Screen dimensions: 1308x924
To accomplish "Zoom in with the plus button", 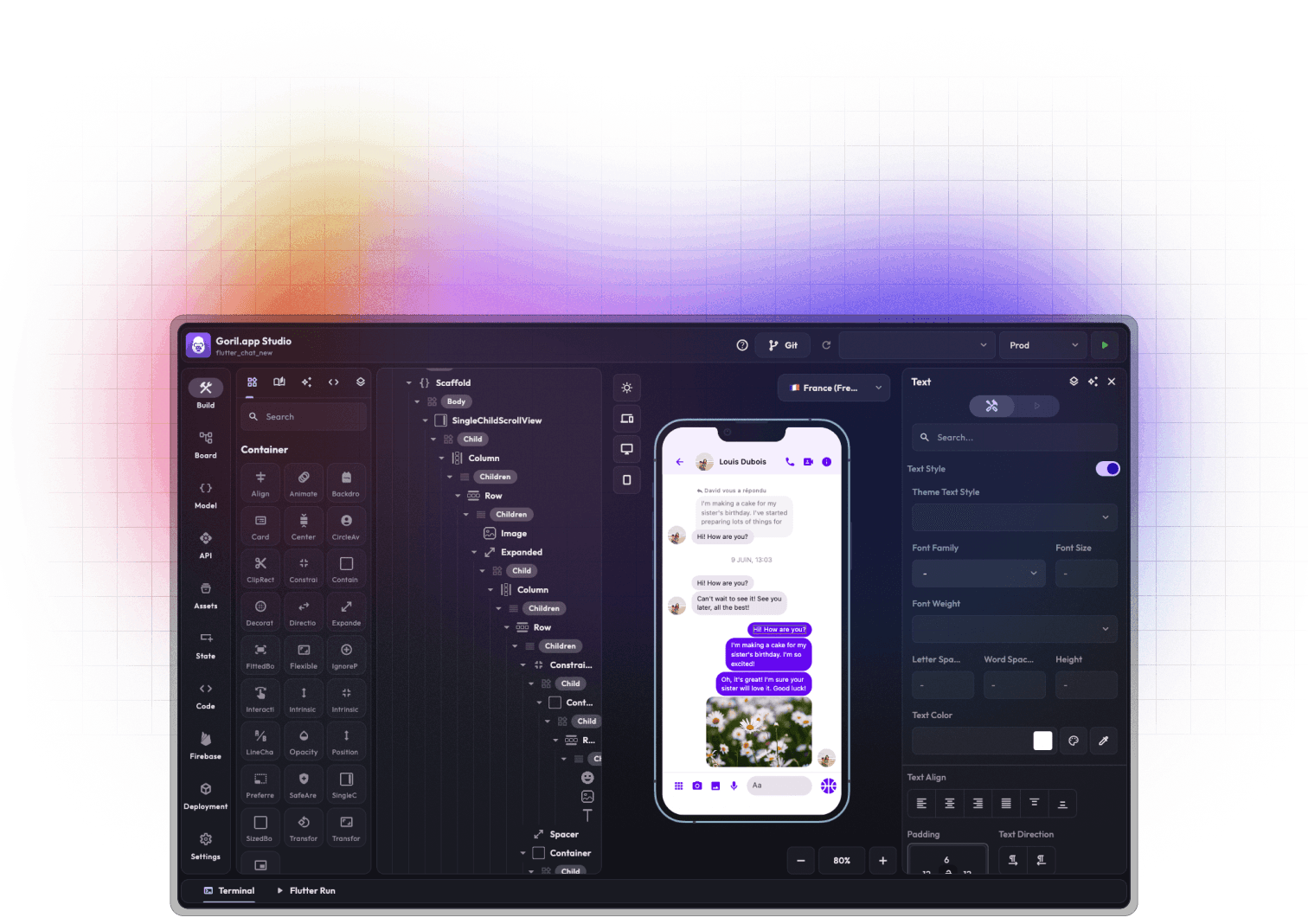I will click(x=883, y=860).
